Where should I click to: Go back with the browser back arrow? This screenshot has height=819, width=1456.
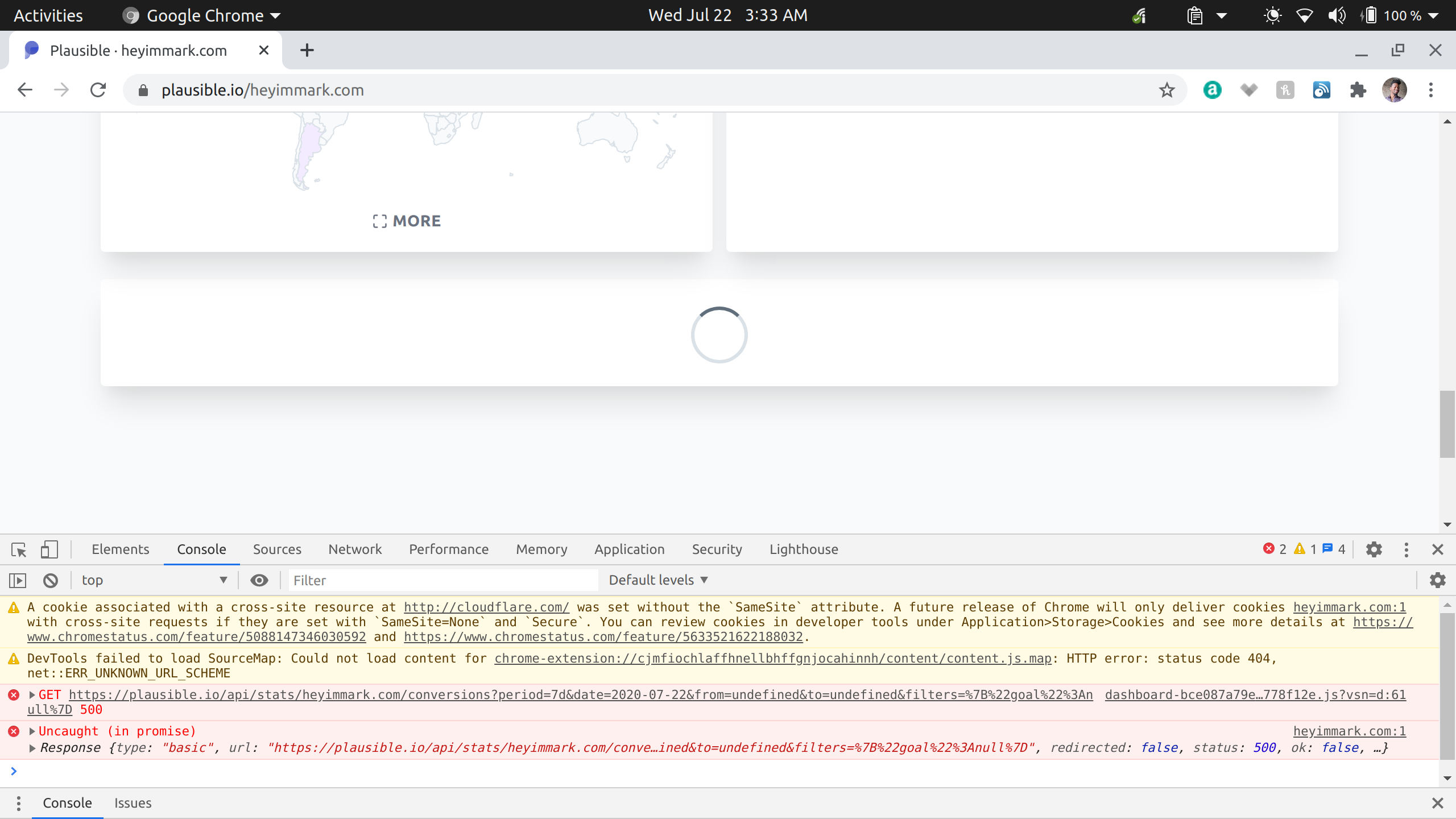tap(25, 90)
